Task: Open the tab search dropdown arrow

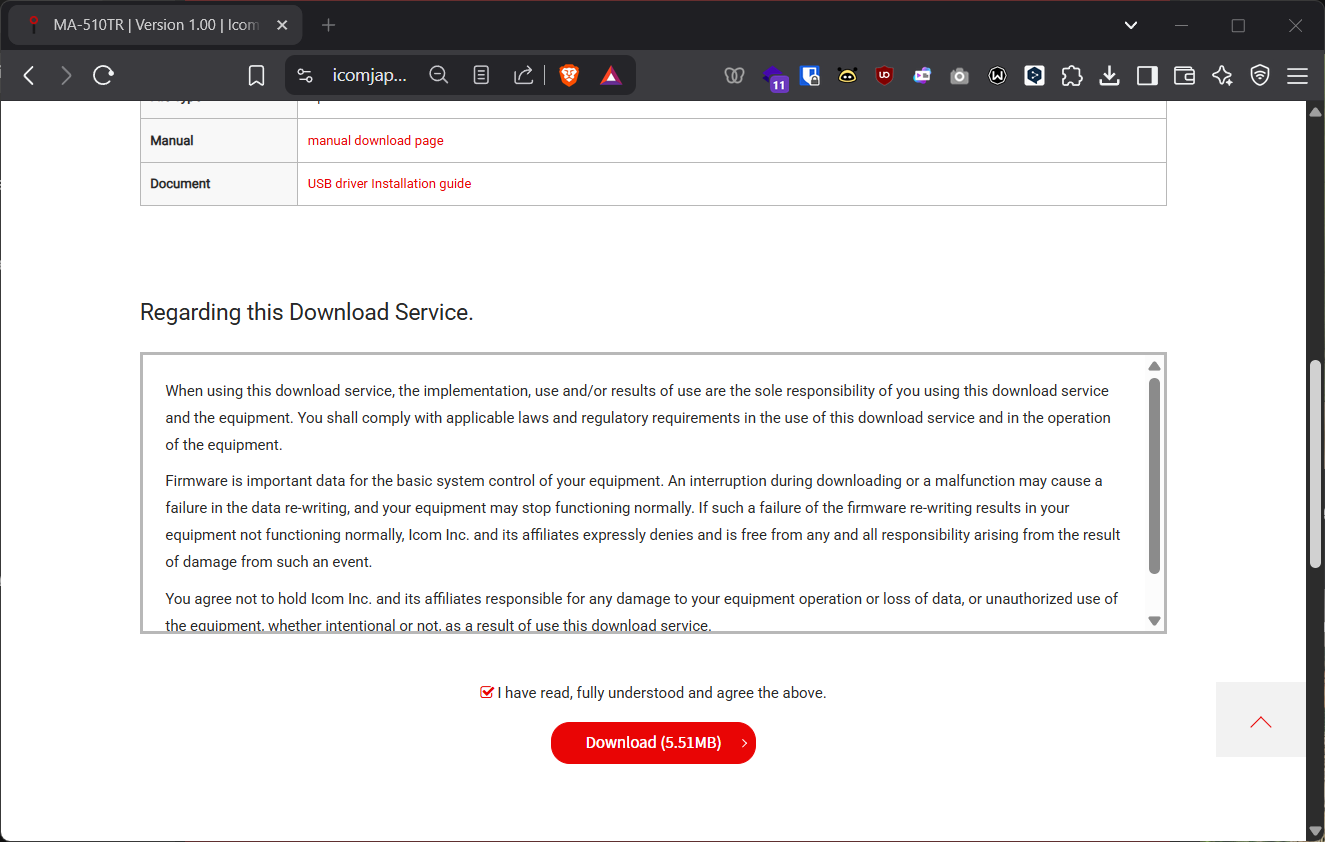Action: pyautogui.click(x=1131, y=25)
